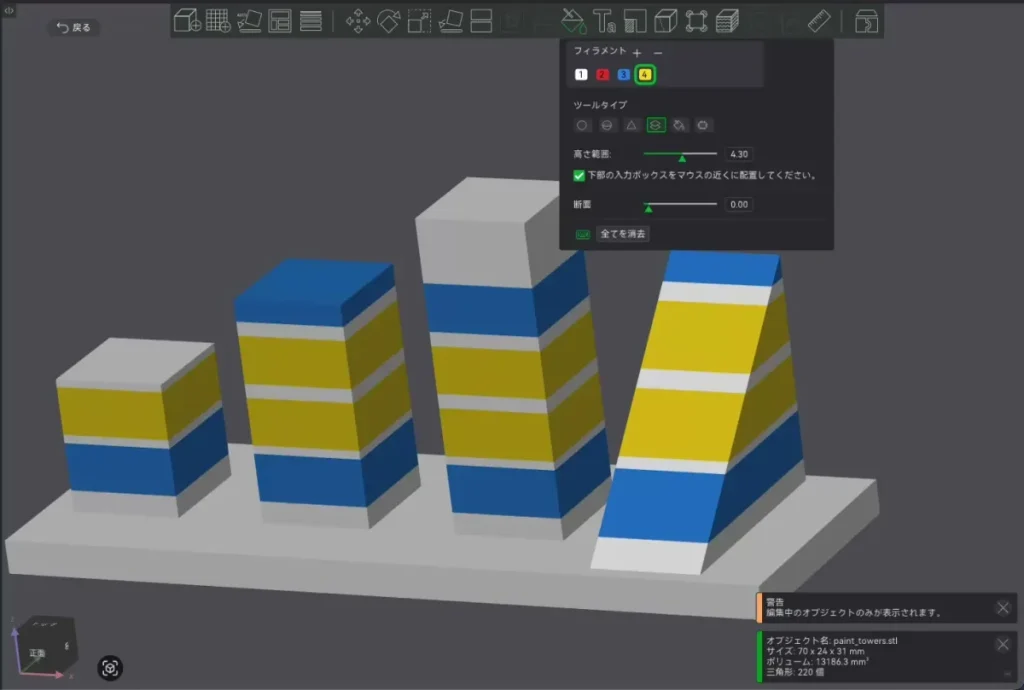
Task: Pick white filament 1 swatch
Action: coord(581,74)
